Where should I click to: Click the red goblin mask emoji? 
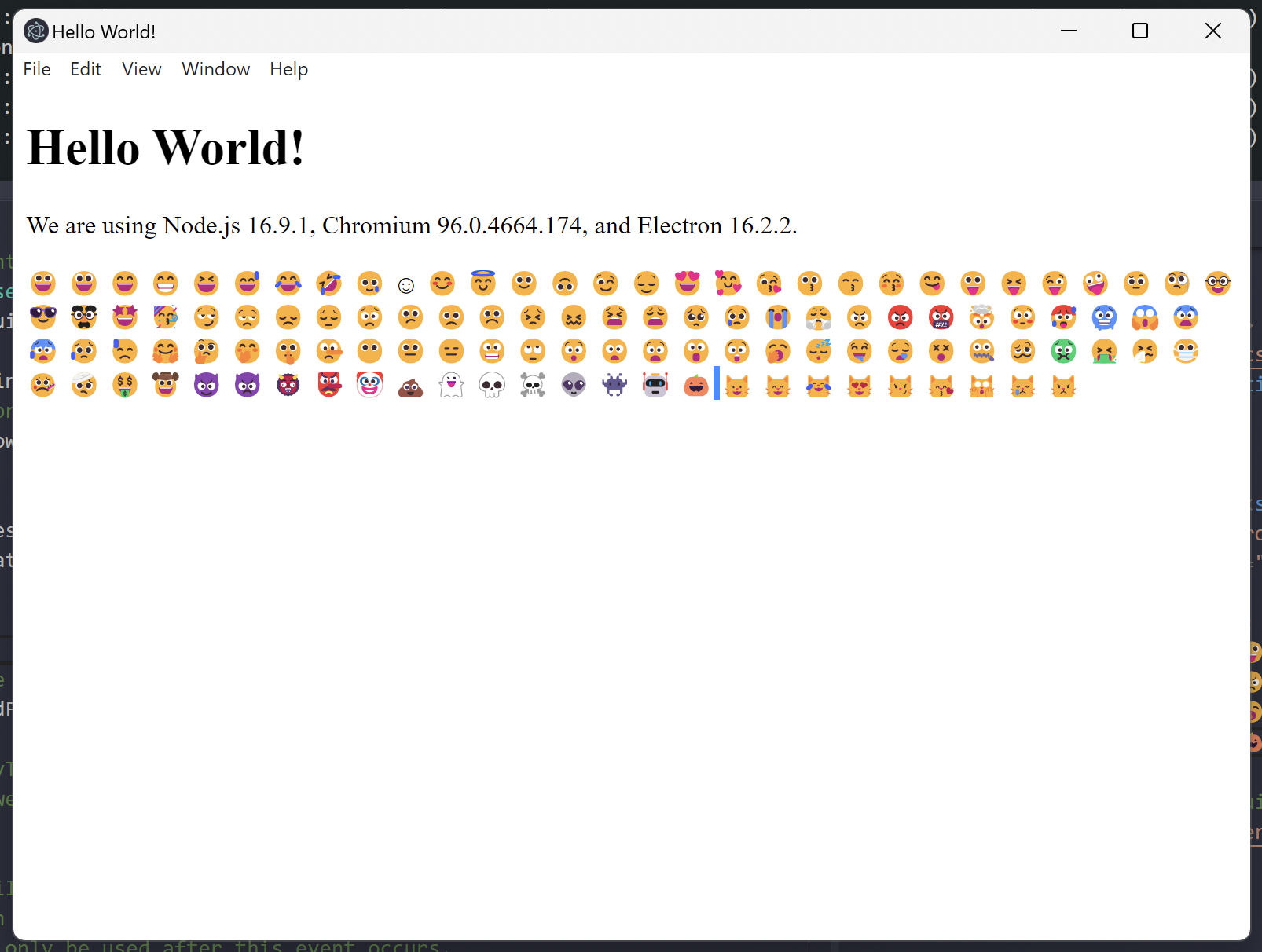click(x=329, y=386)
